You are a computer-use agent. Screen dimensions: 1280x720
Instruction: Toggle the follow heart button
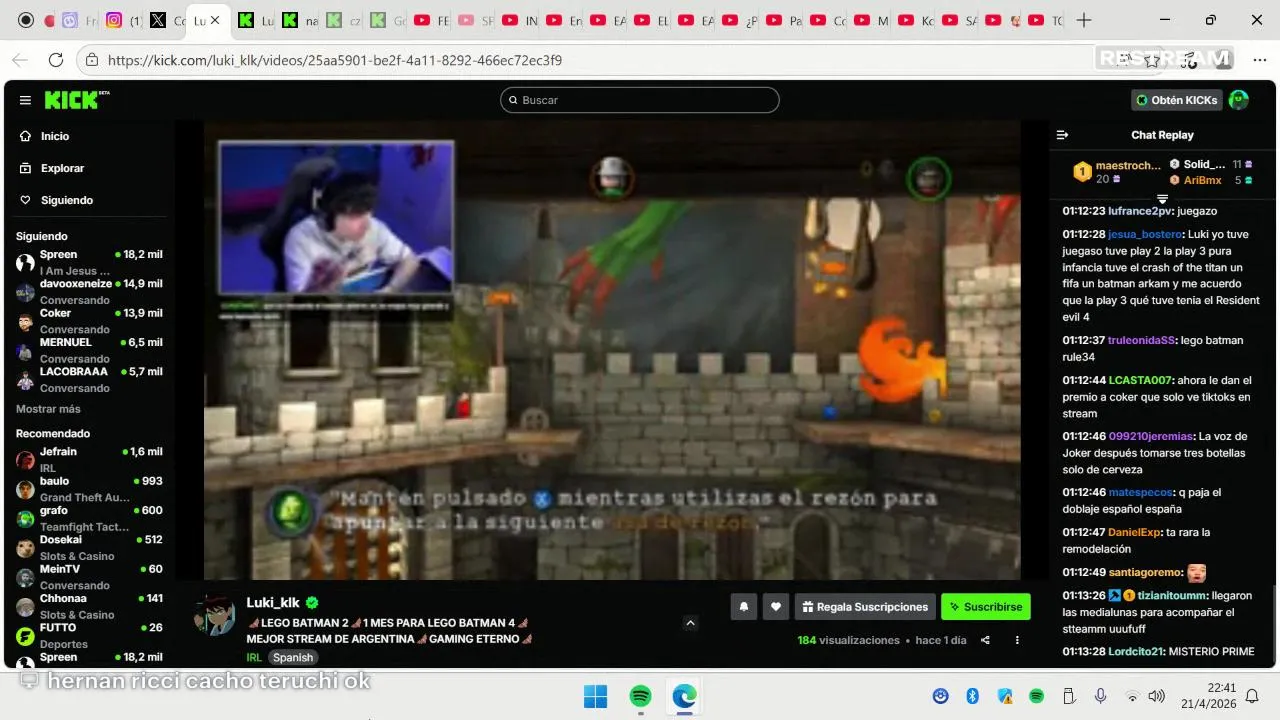point(775,606)
